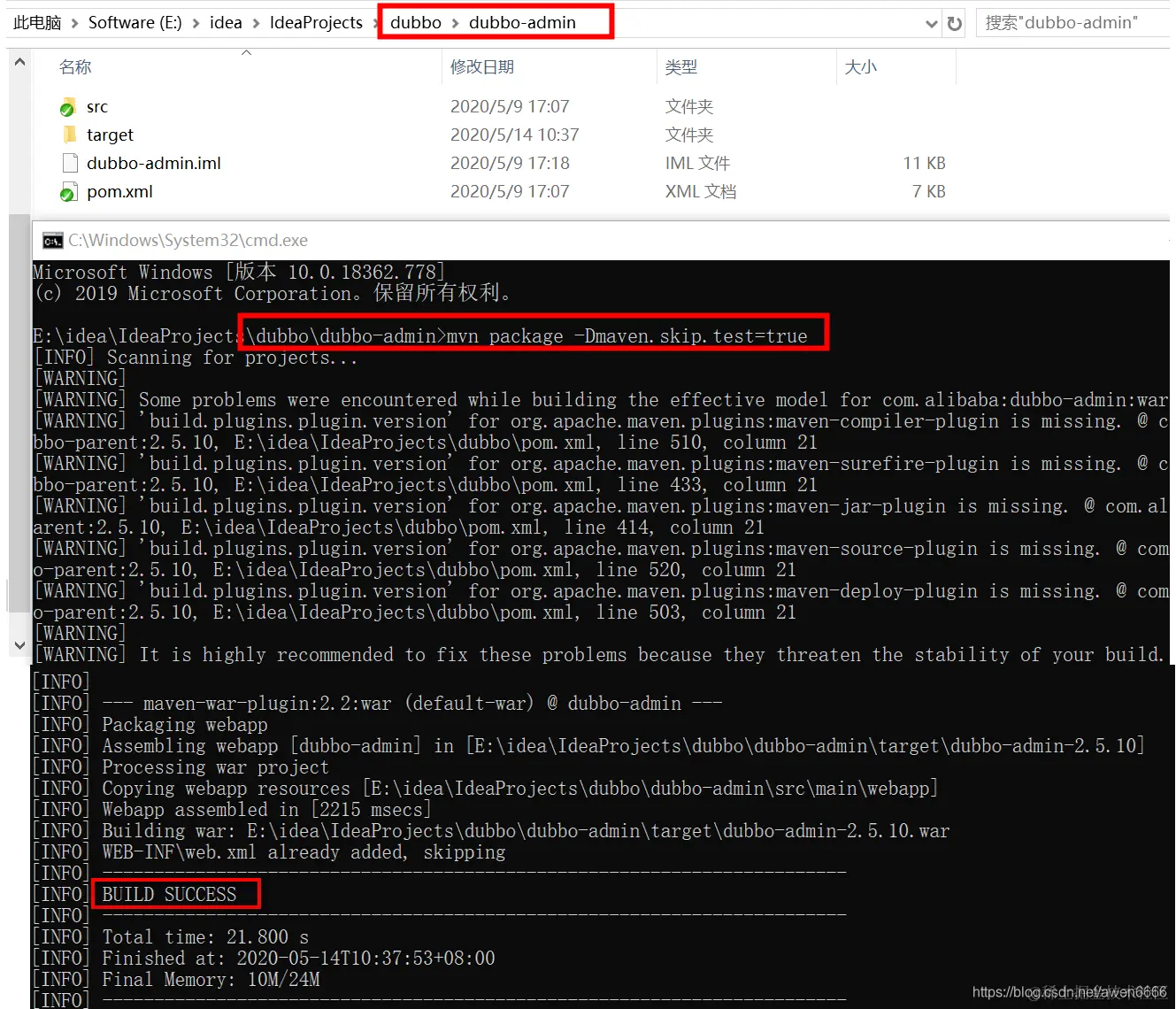Click the Packaging webapp log line
The height and width of the screenshot is (1009, 1176).
[x=184, y=725]
